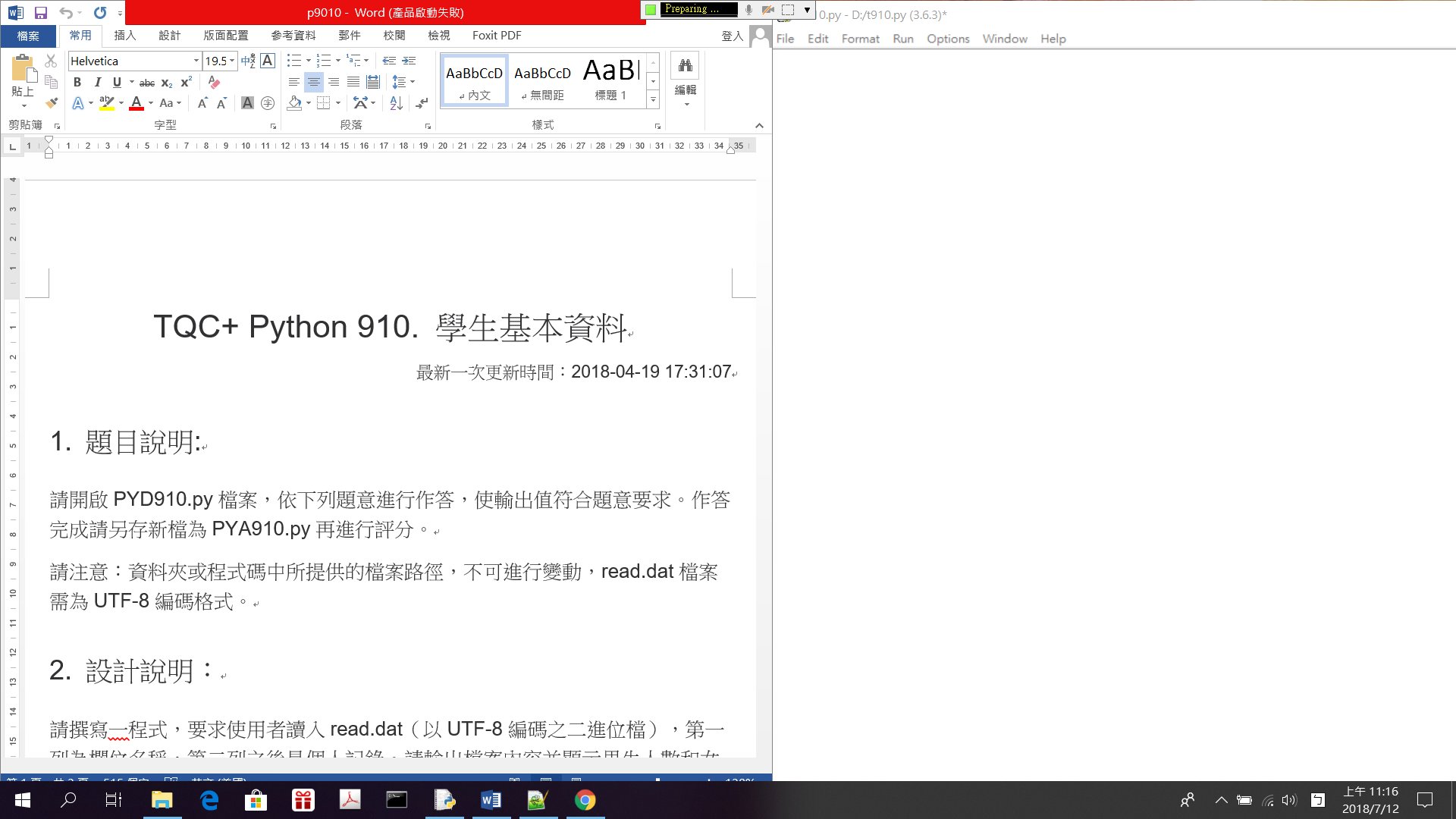
Task: Click the Grow Font icon
Action: (x=202, y=103)
